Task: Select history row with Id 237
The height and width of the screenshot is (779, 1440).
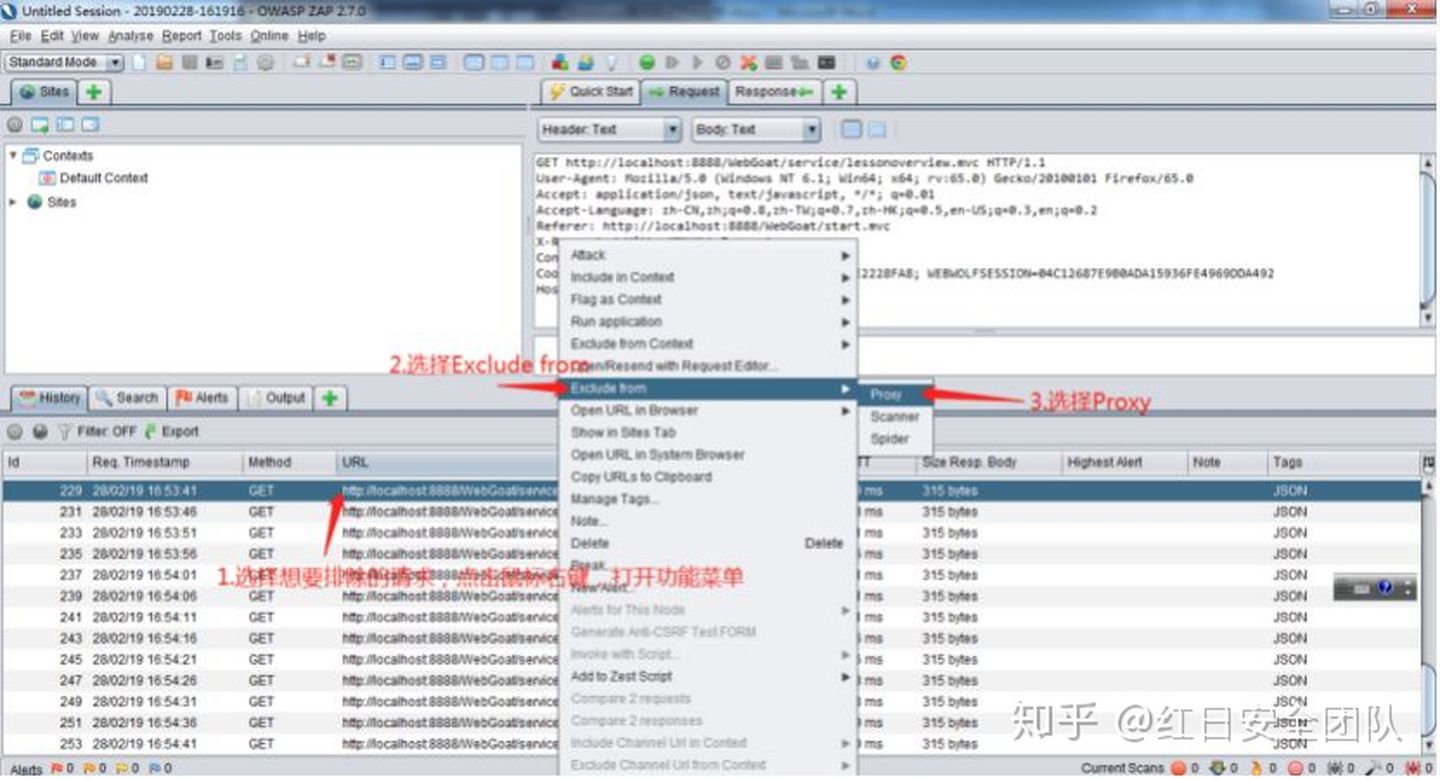Action: coord(711,575)
